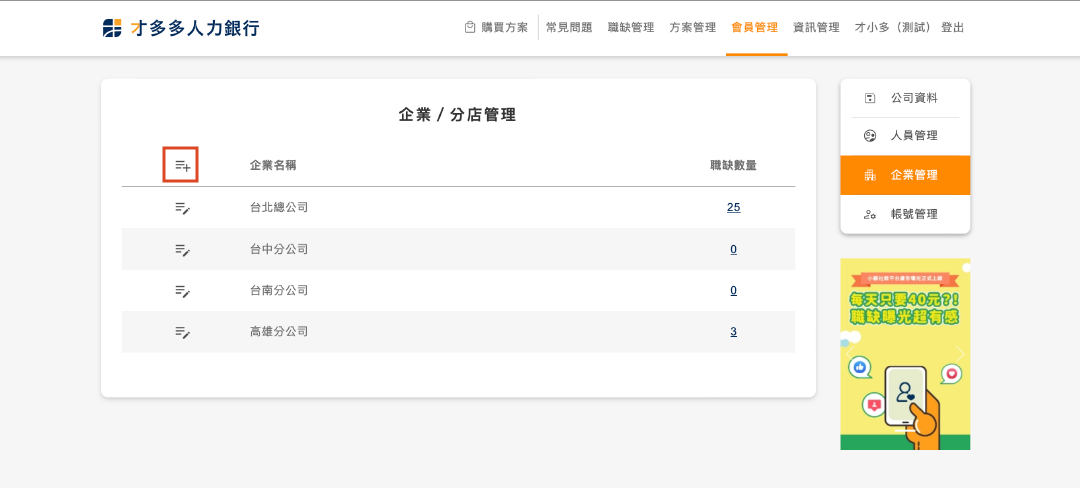1080x488 pixels.
Task: Select the 會員管理 tab
Action: (755, 28)
